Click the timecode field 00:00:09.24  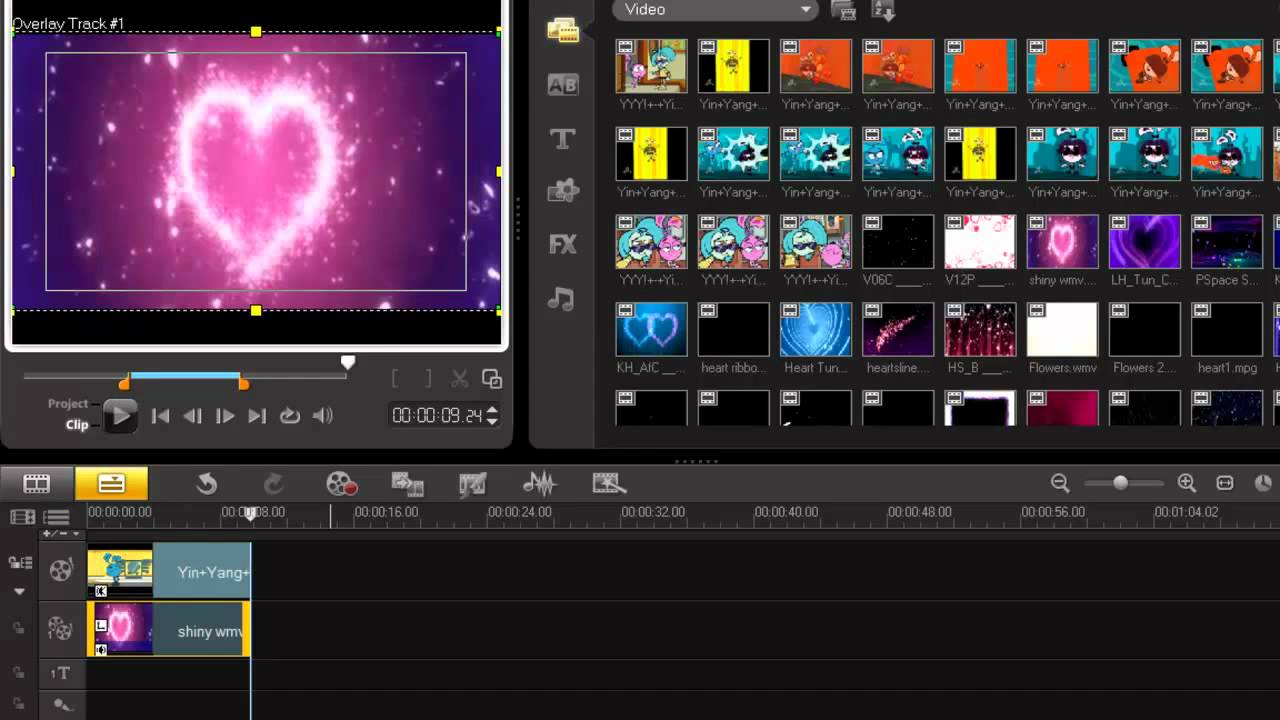click(437, 415)
